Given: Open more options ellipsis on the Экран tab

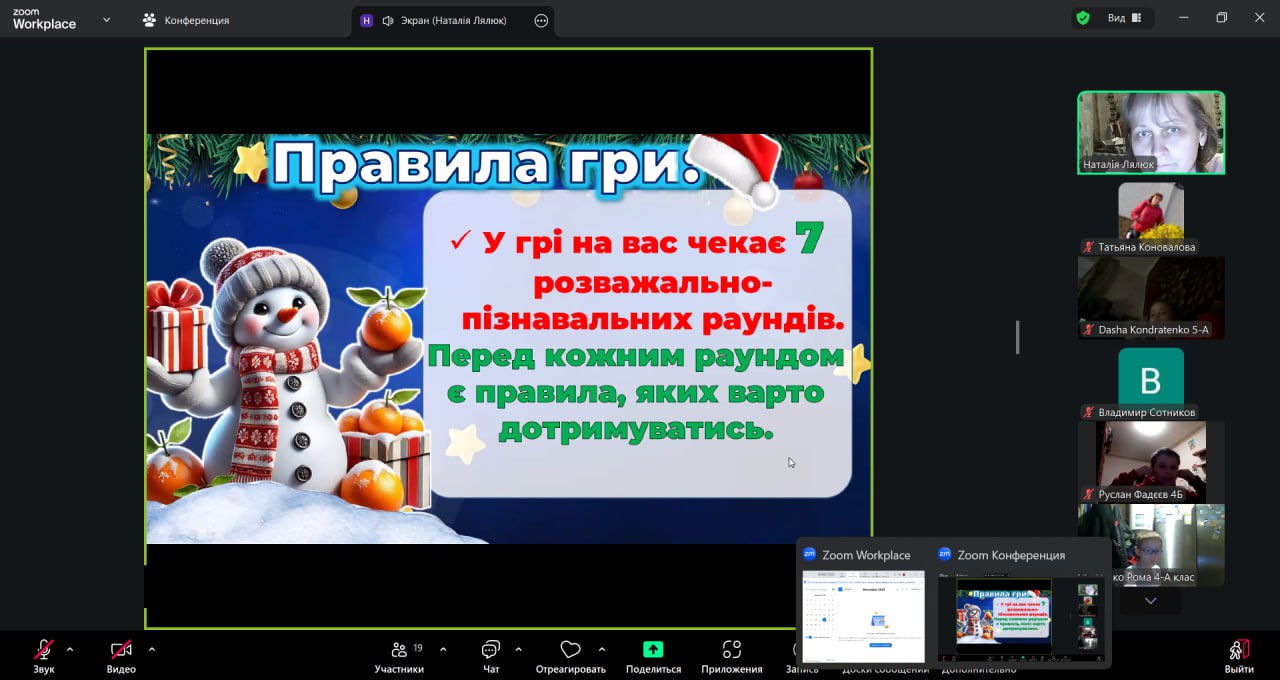Looking at the screenshot, I should tap(541, 20).
